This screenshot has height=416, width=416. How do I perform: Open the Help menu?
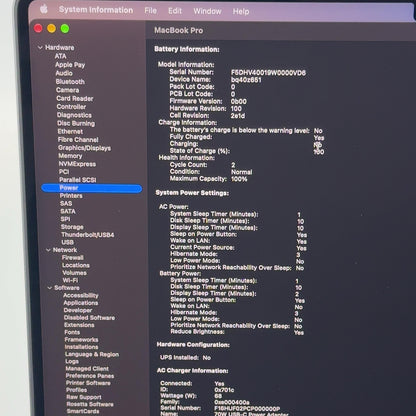[241, 12]
